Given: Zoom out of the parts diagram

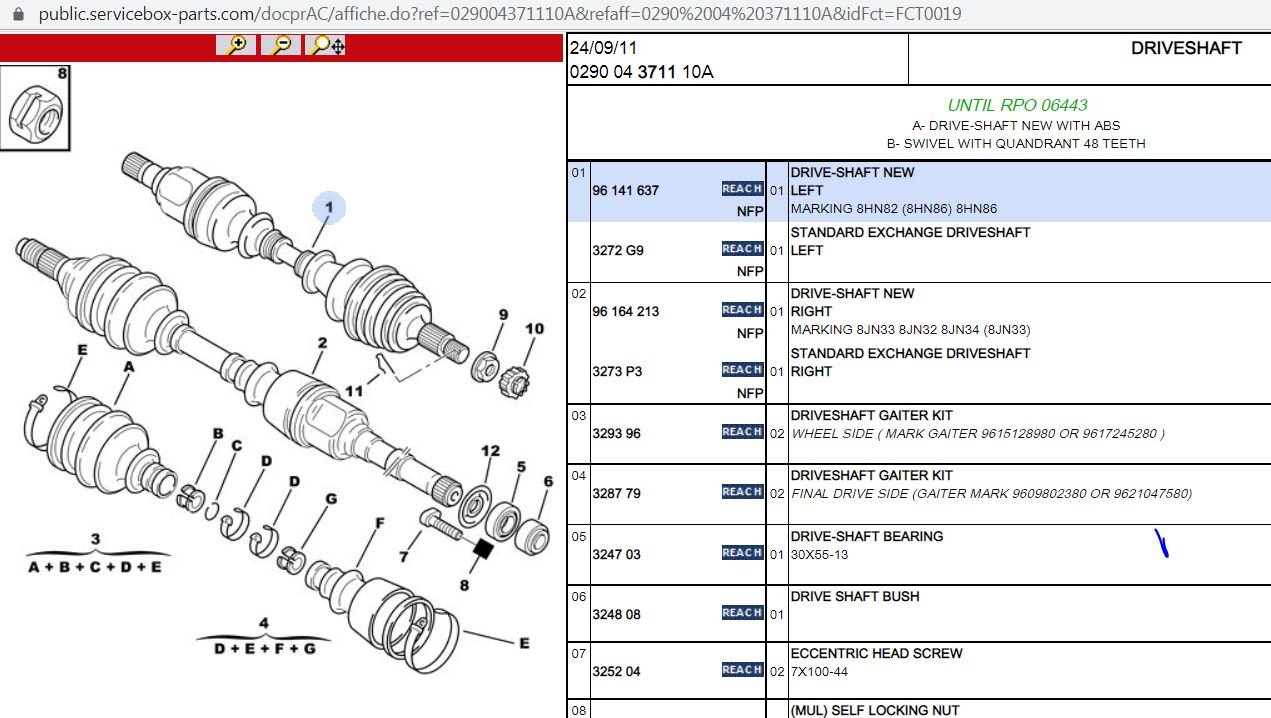Looking at the screenshot, I should pyautogui.click(x=281, y=45).
